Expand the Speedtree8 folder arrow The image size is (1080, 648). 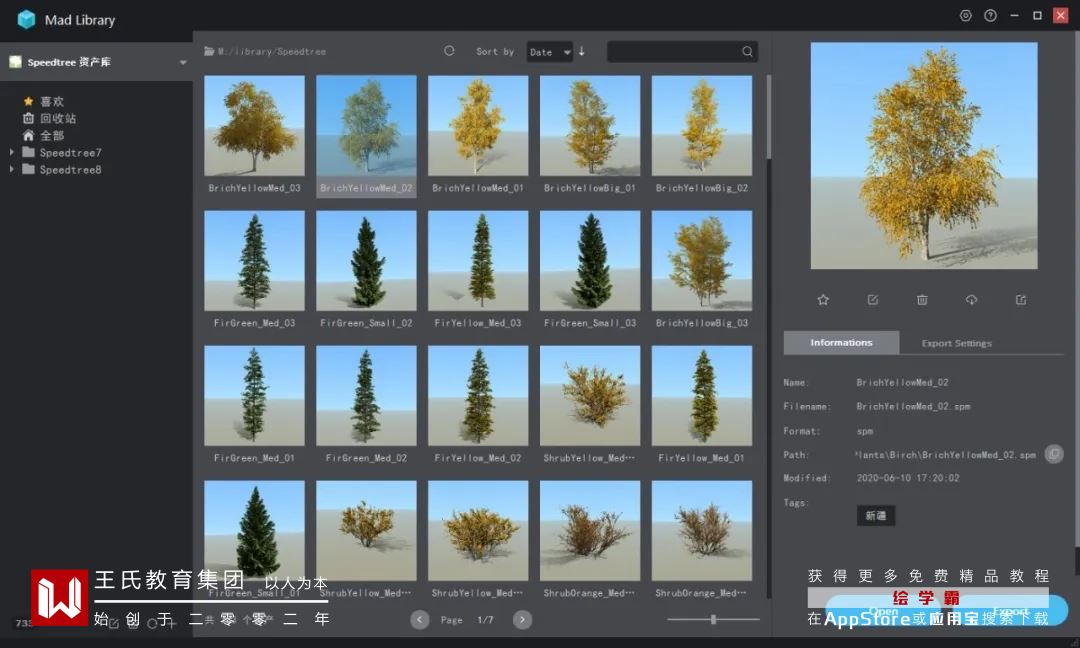[11, 169]
